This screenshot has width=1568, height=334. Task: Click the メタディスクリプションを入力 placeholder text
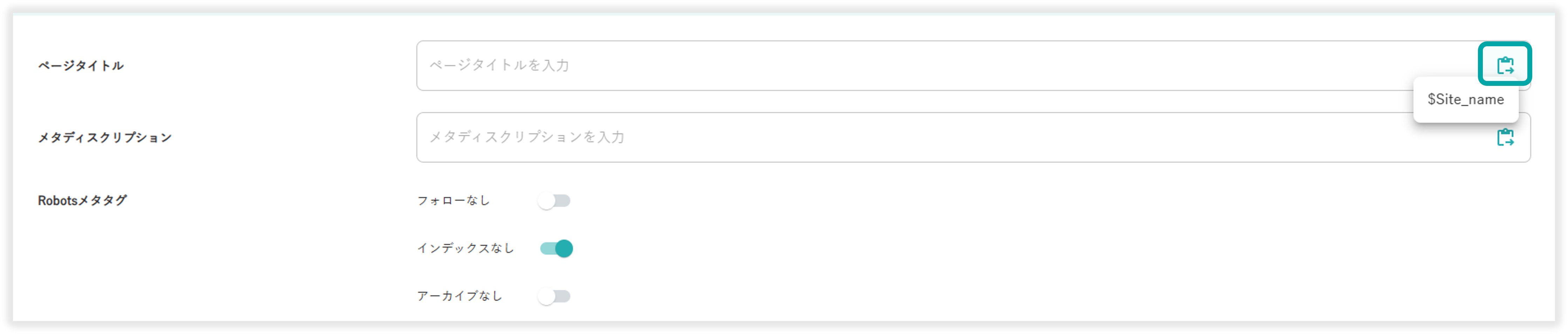(x=527, y=137)
